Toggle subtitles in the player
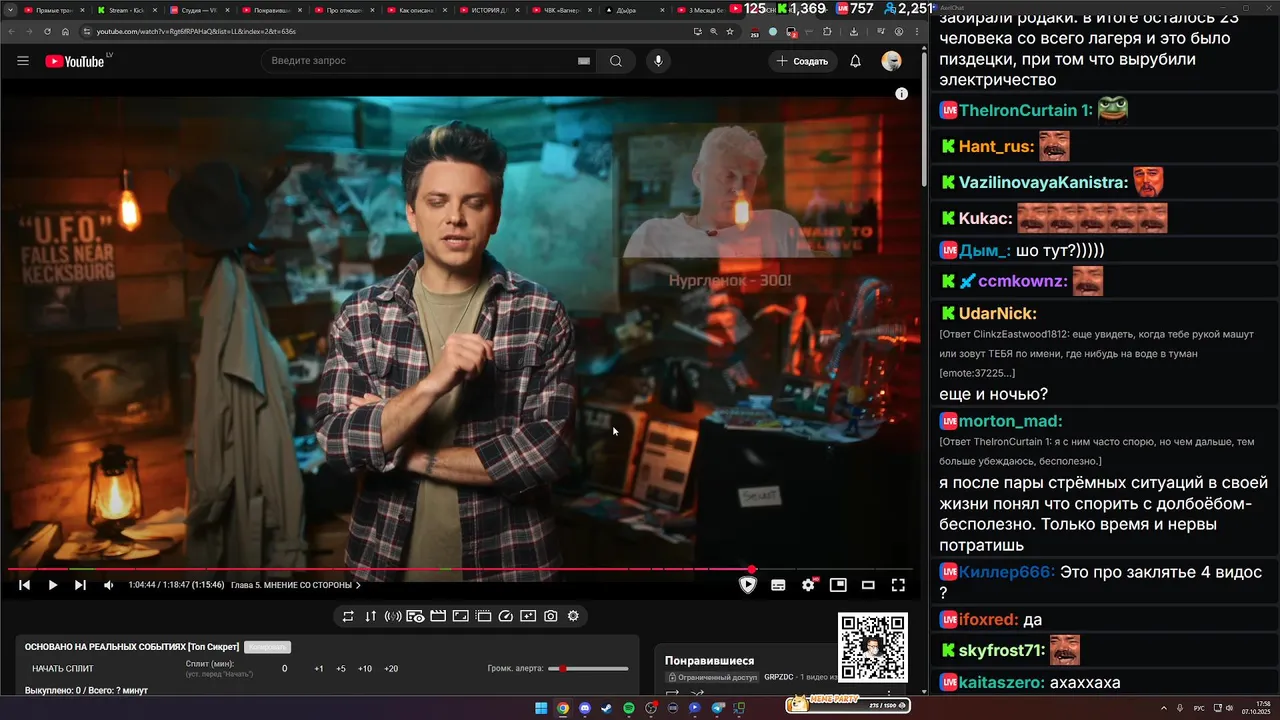The image size is (1280, 720). click(778, 585)
